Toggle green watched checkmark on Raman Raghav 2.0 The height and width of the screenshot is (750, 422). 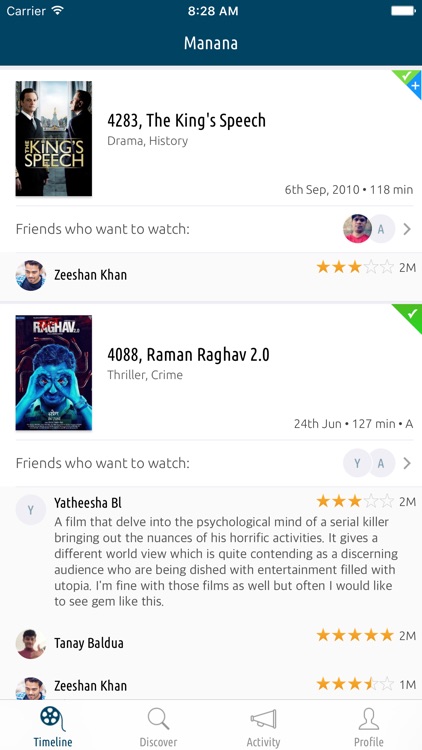click(x=410, y=315)
